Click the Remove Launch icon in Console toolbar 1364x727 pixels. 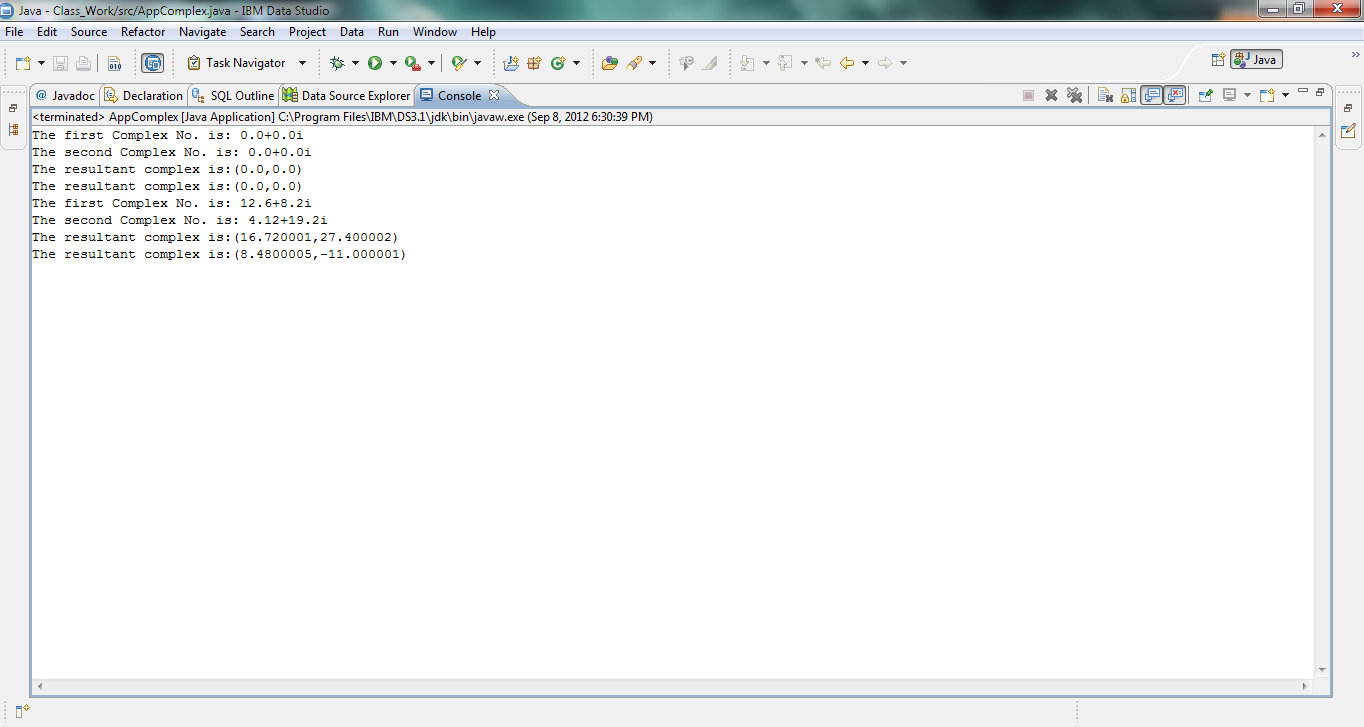(x=1051, y=95)
